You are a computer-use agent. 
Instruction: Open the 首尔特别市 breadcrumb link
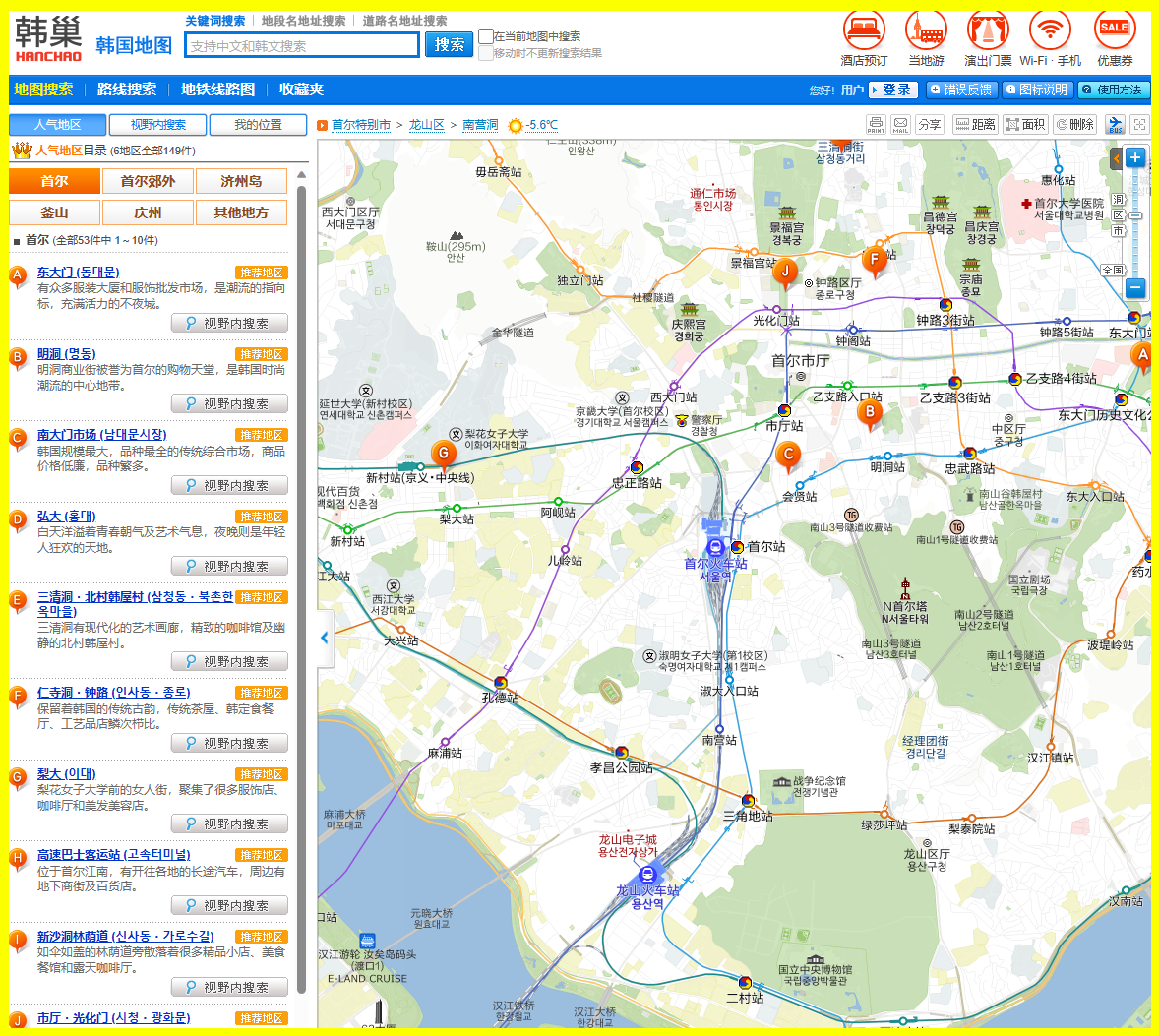(361, 125)
